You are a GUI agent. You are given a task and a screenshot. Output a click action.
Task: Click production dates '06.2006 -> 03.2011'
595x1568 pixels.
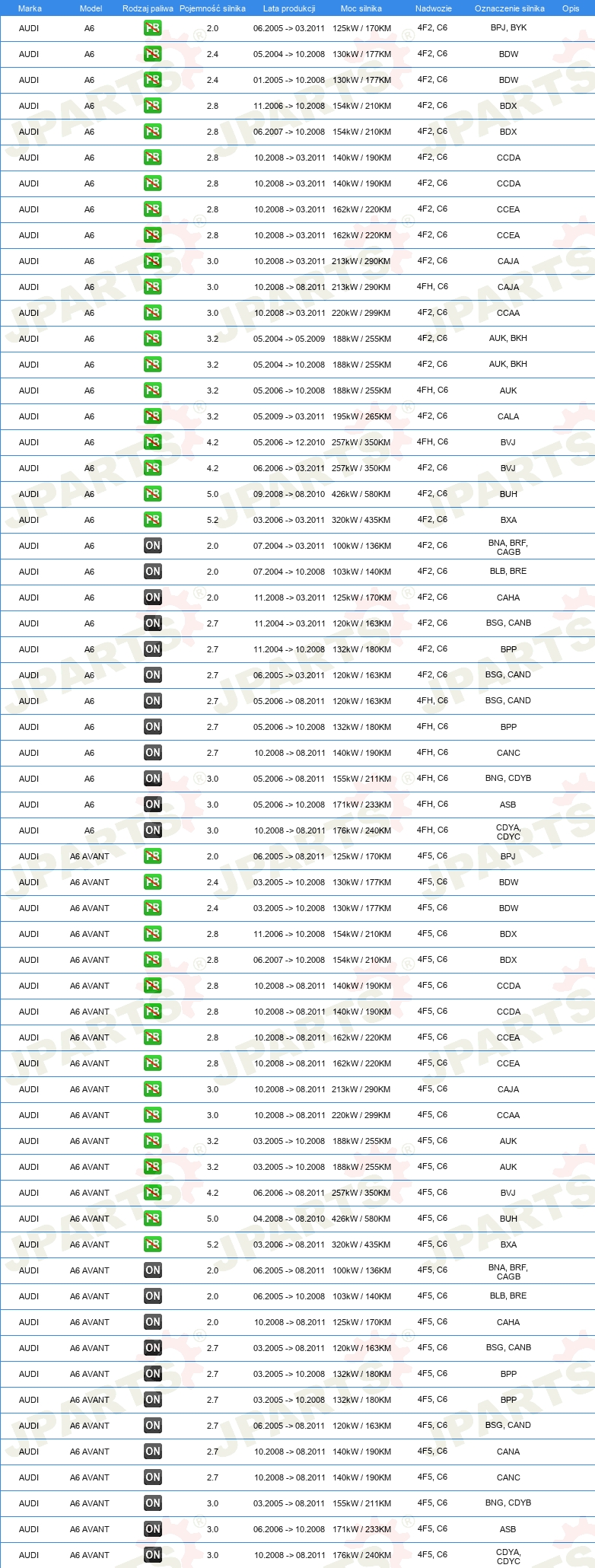point(289,468)
